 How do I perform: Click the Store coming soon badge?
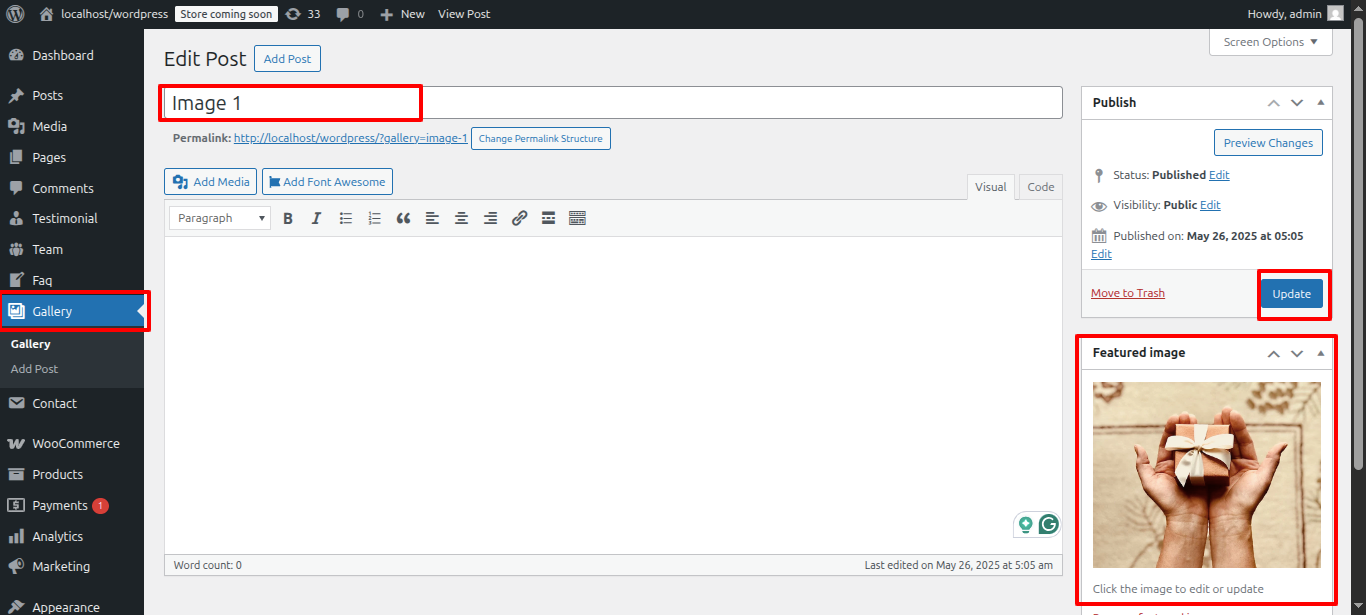[226, 14]
